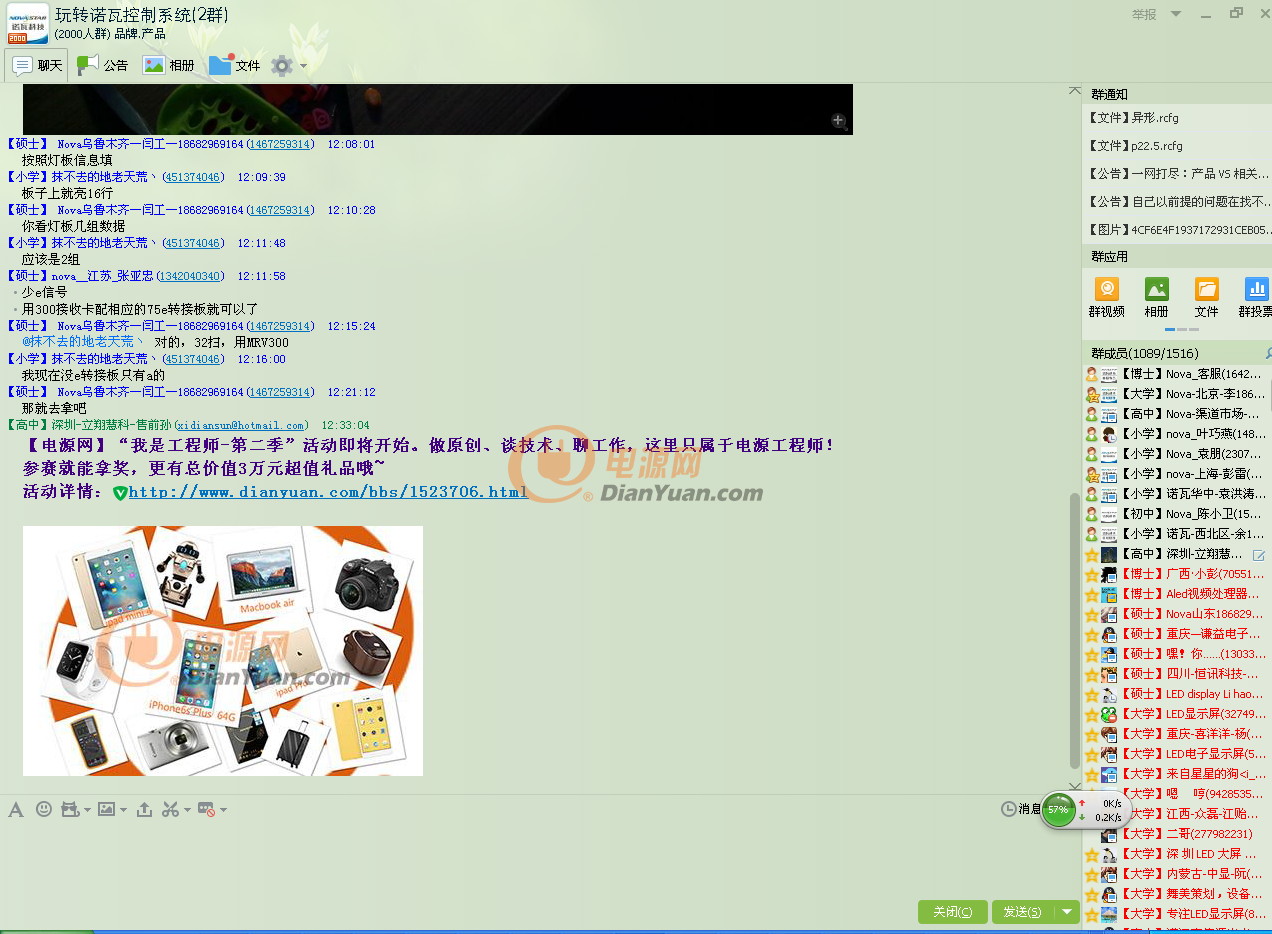Click the green shield icon before the dianyuan link
The height and width of the screenshot is (934, 1272).
pyautogui.click(x=120, y=493)
